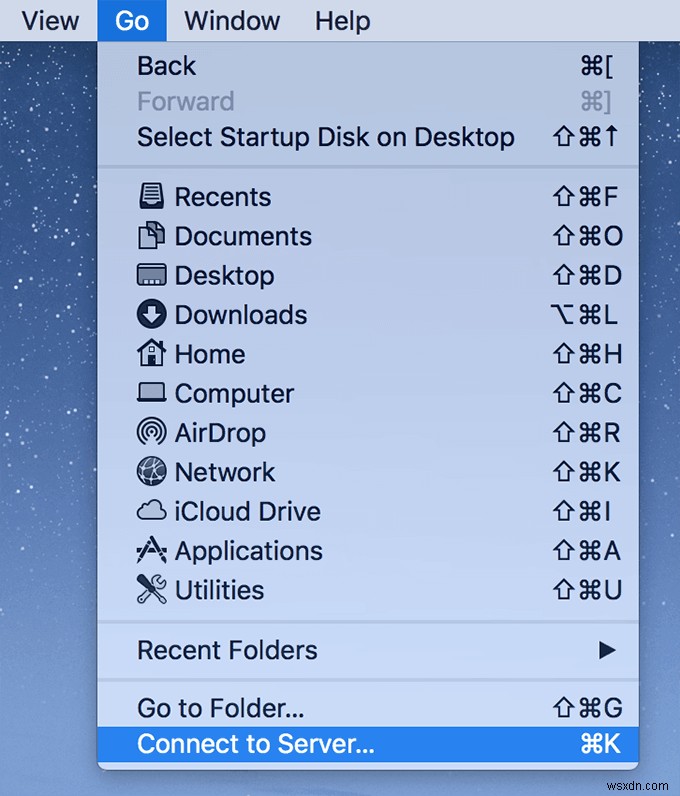Click the Utilities tools icon
The image size is (680, 796).
pyautogui.click(x=151, y=590)
